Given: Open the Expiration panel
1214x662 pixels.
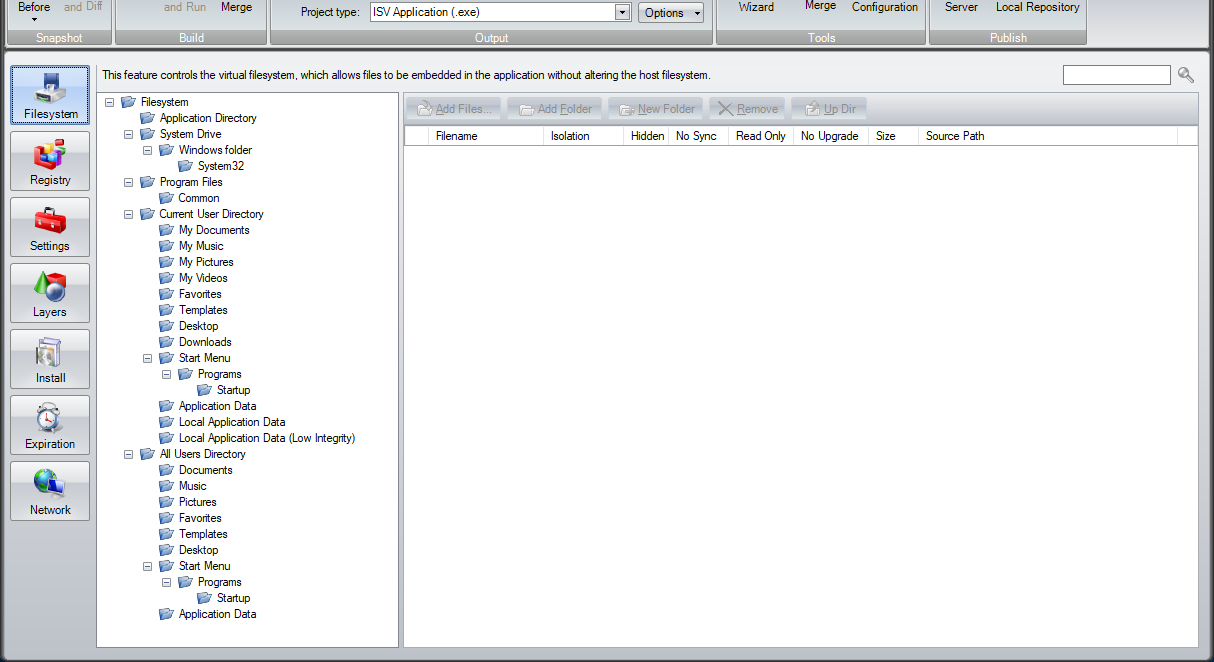Looking at the screenshot, I should pos(49,425).
